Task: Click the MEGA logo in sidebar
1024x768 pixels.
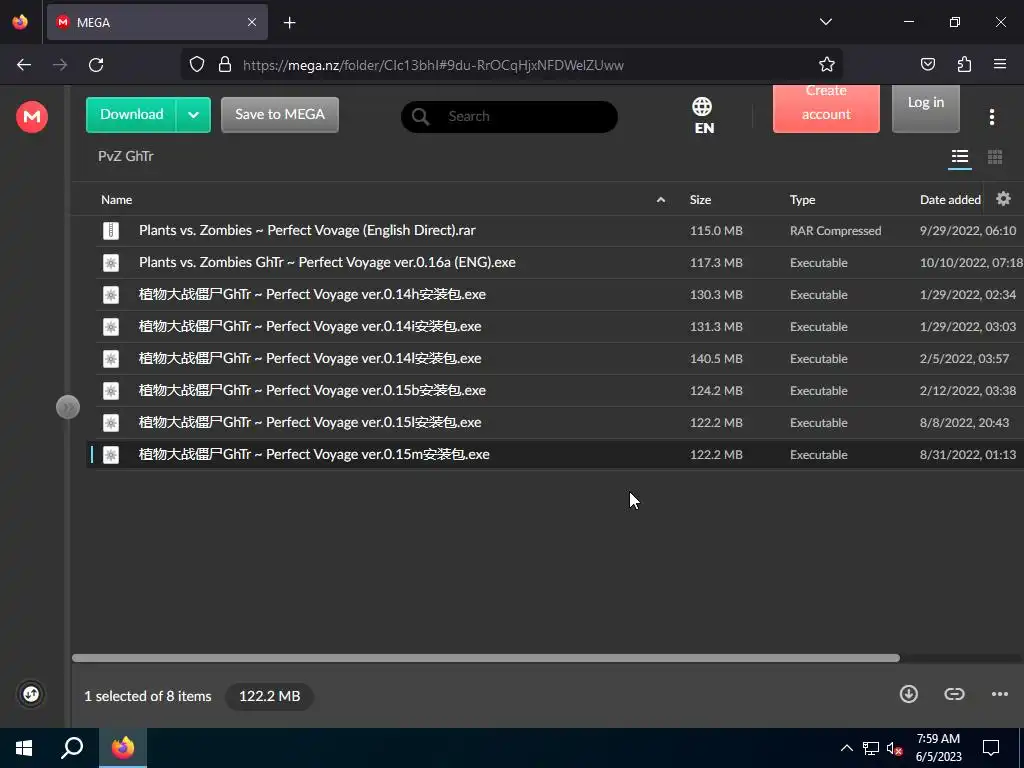Action: pos(32,117)
